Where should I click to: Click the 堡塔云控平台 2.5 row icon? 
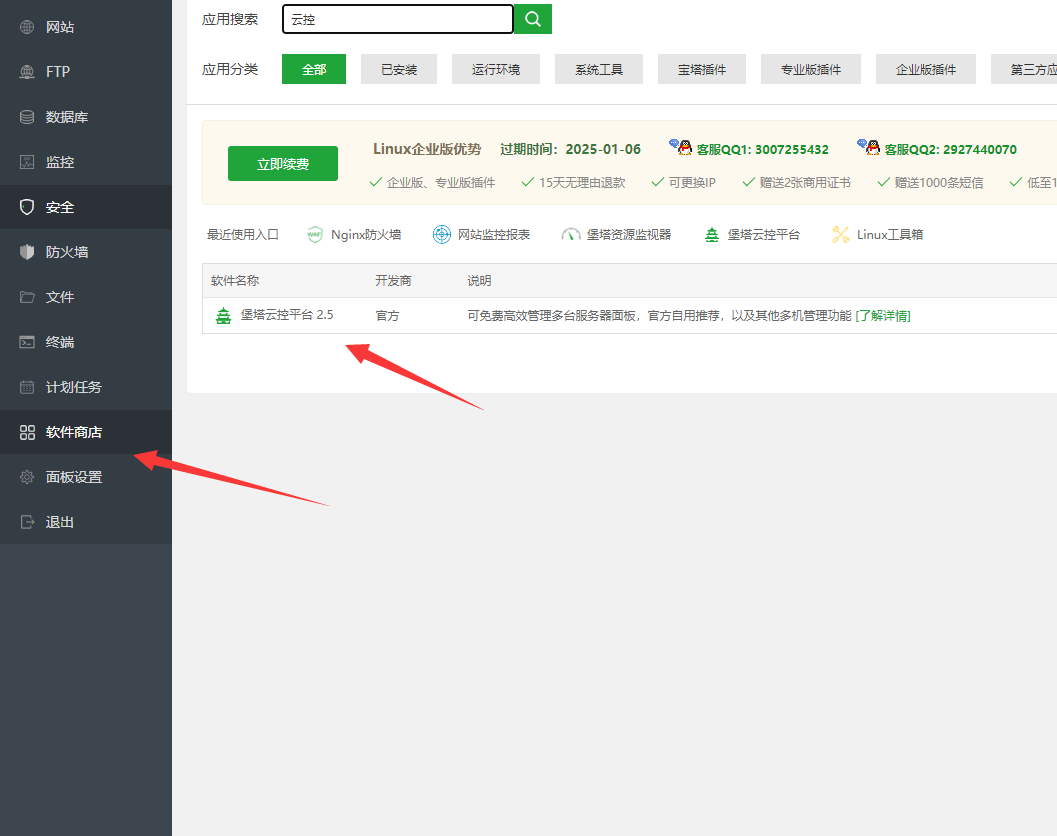click(x=223, y=316)
